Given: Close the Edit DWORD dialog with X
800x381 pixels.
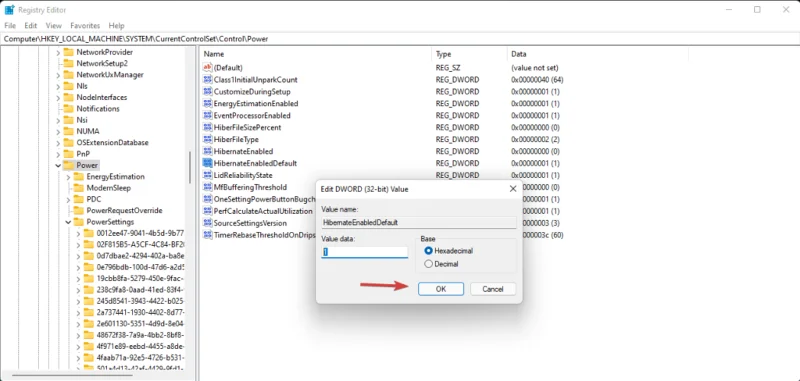Looking at the screenshot, I should 513,189.
